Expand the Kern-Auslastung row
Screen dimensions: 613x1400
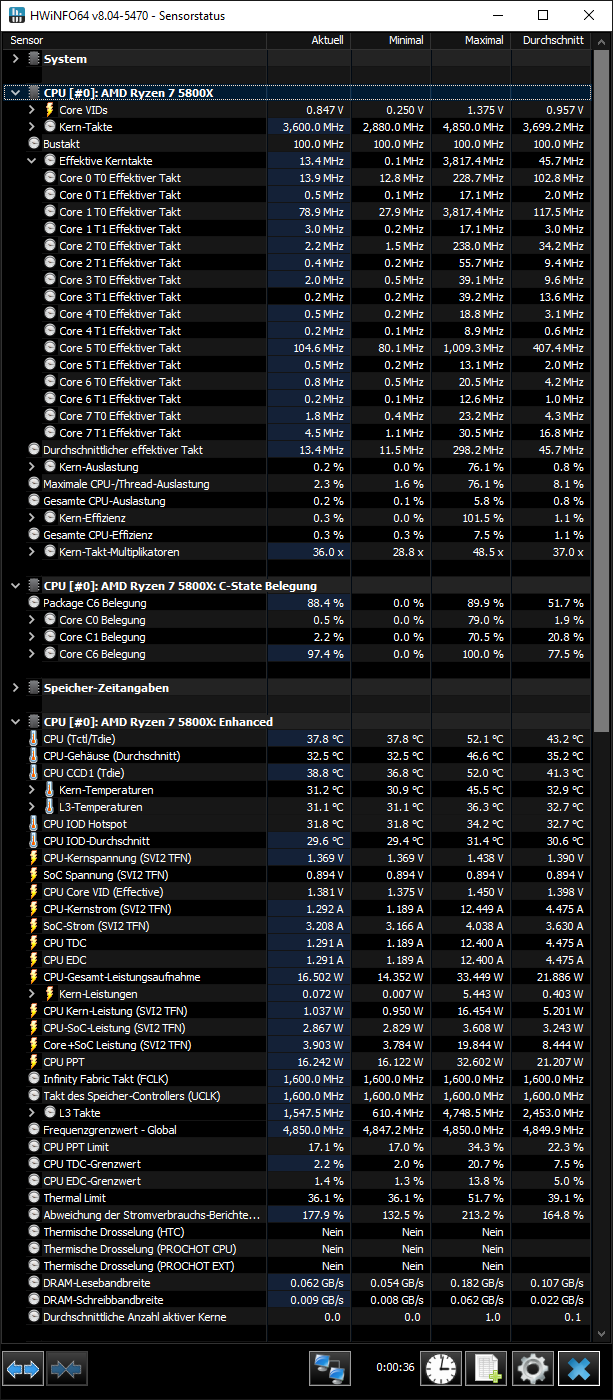pos(32,467)
